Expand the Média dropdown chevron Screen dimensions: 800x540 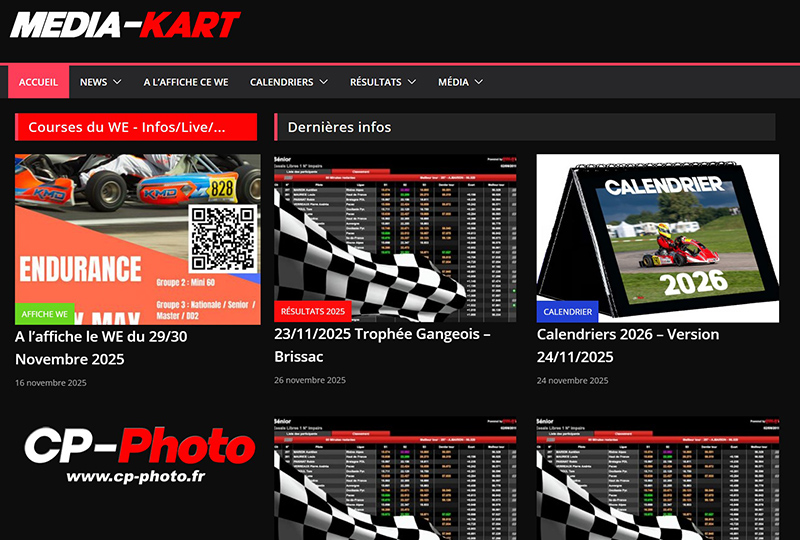(x=479, y=82)
